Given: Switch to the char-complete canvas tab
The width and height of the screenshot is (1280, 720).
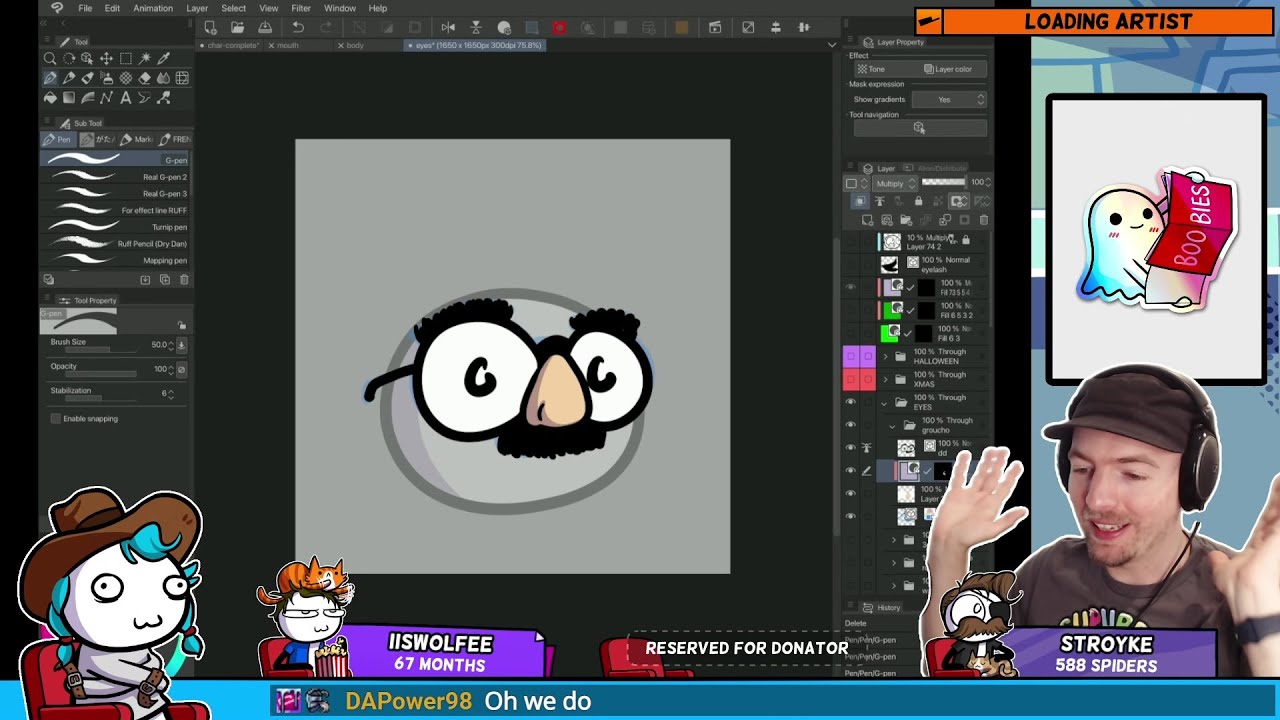Looking at the screenshot, I should (231, 45).
